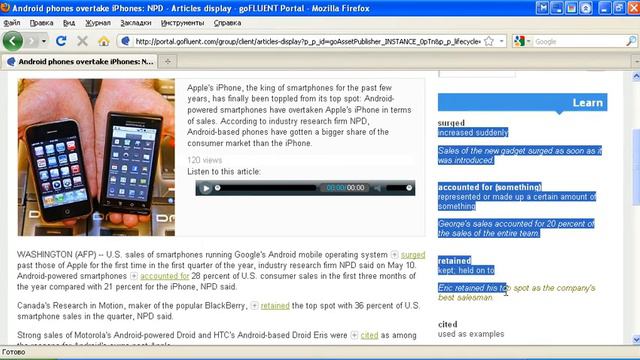Open the Журнал menu

click(x=98, y=23)
